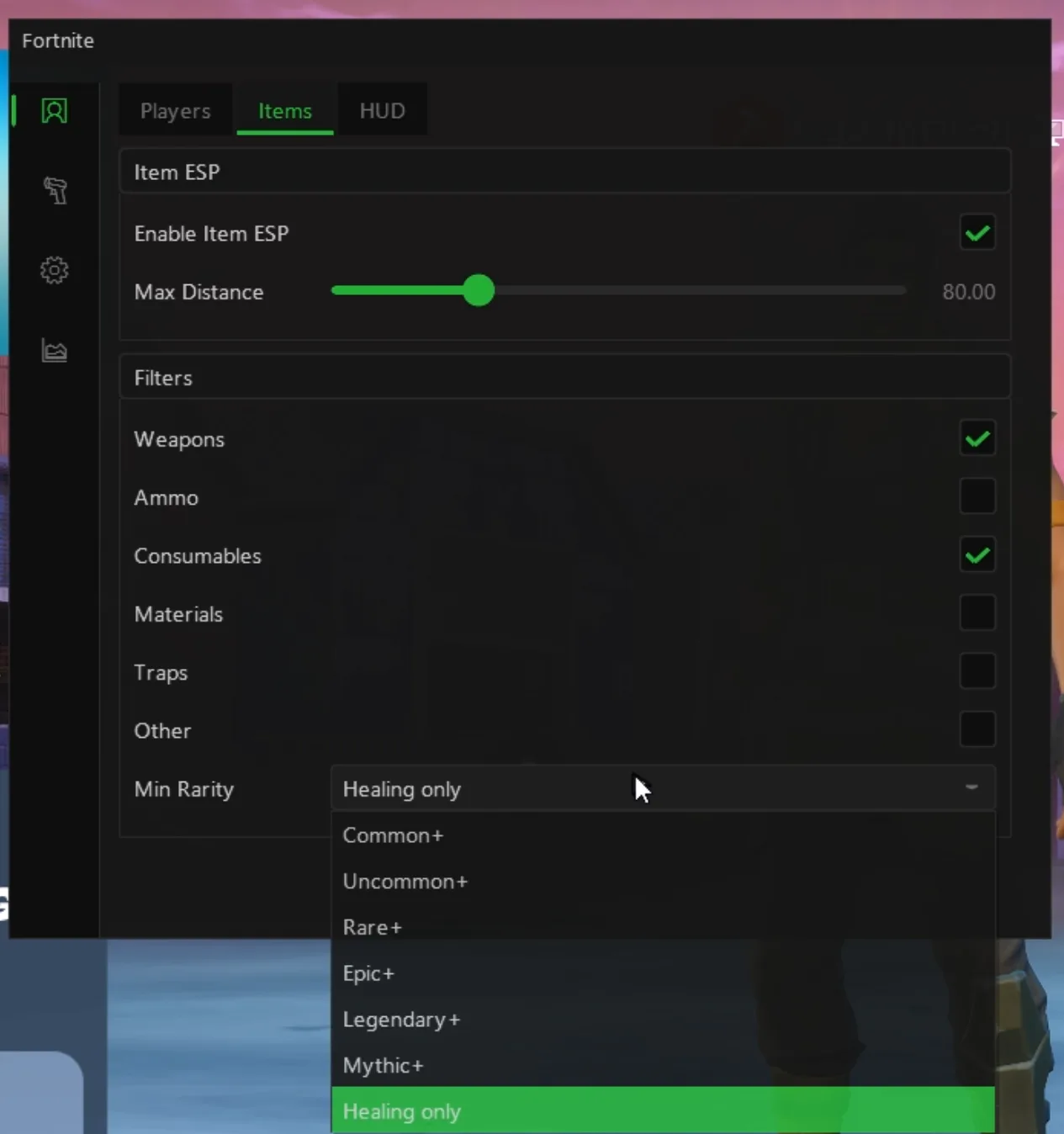Check the Materials filter checkbox

[x=977, y=613]
